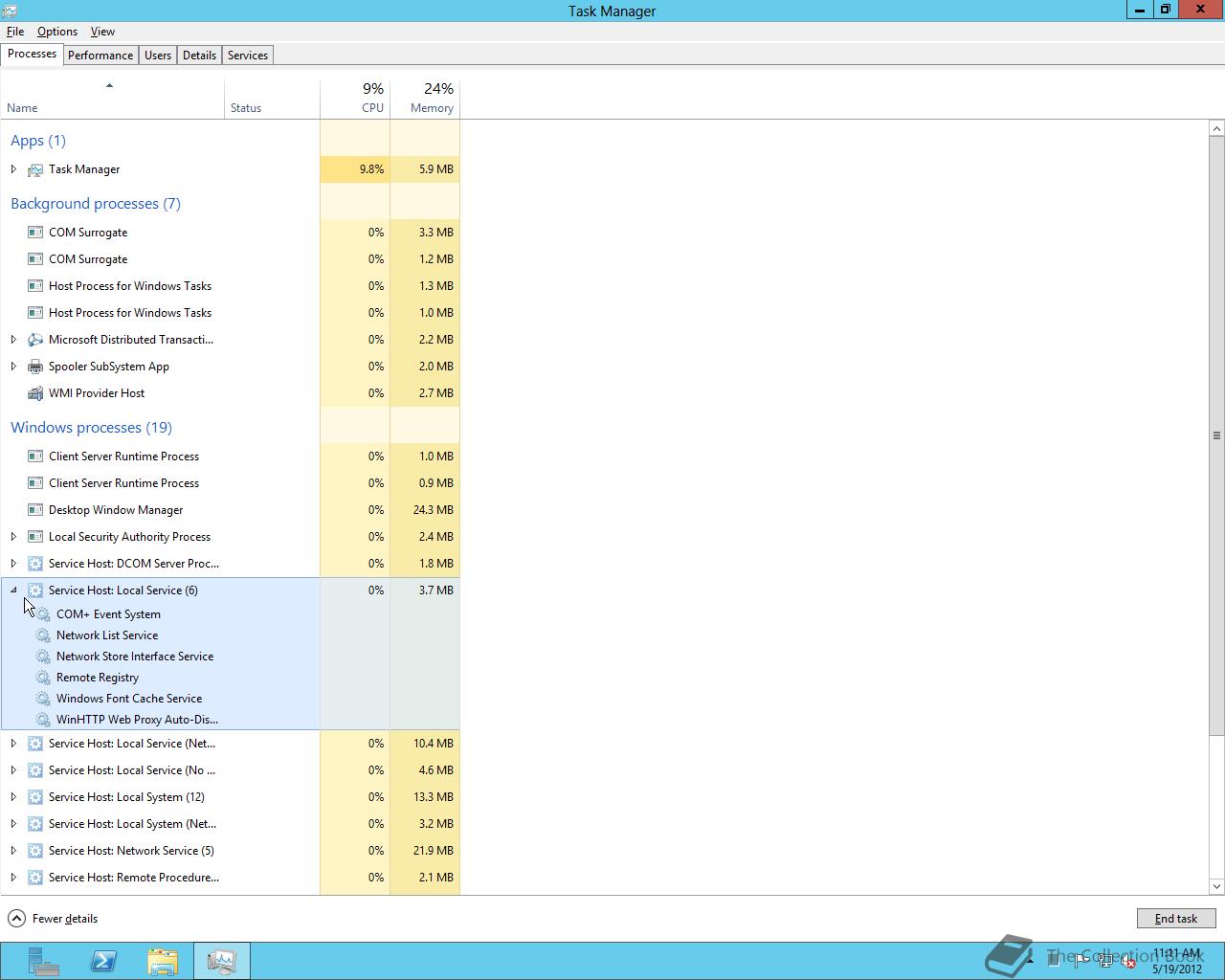Collapse Service Host: Local Service (6) group
Image resolution: width=1225 pixels, height=980 pixels.
click(x=13, y=590)
